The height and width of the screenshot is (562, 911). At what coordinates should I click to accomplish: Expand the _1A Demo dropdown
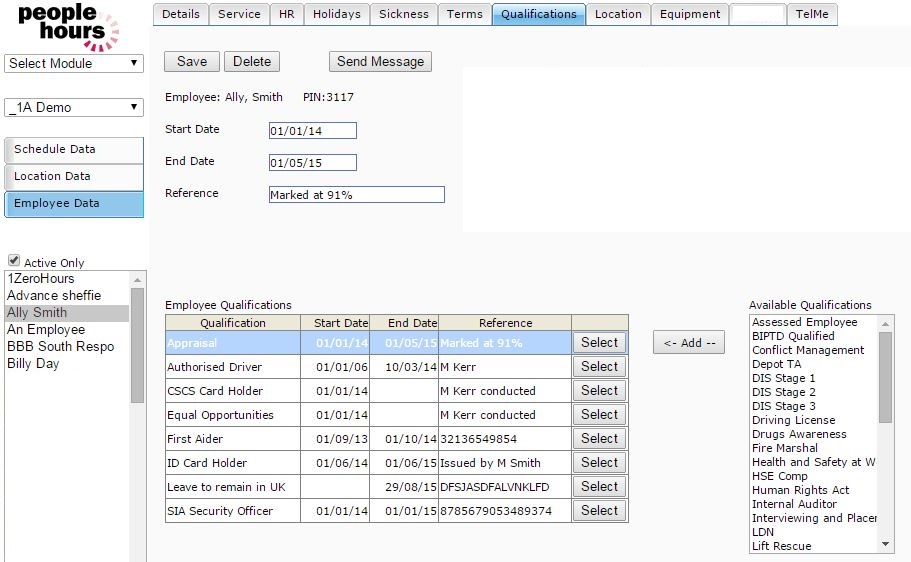click(x=74, y=107)
